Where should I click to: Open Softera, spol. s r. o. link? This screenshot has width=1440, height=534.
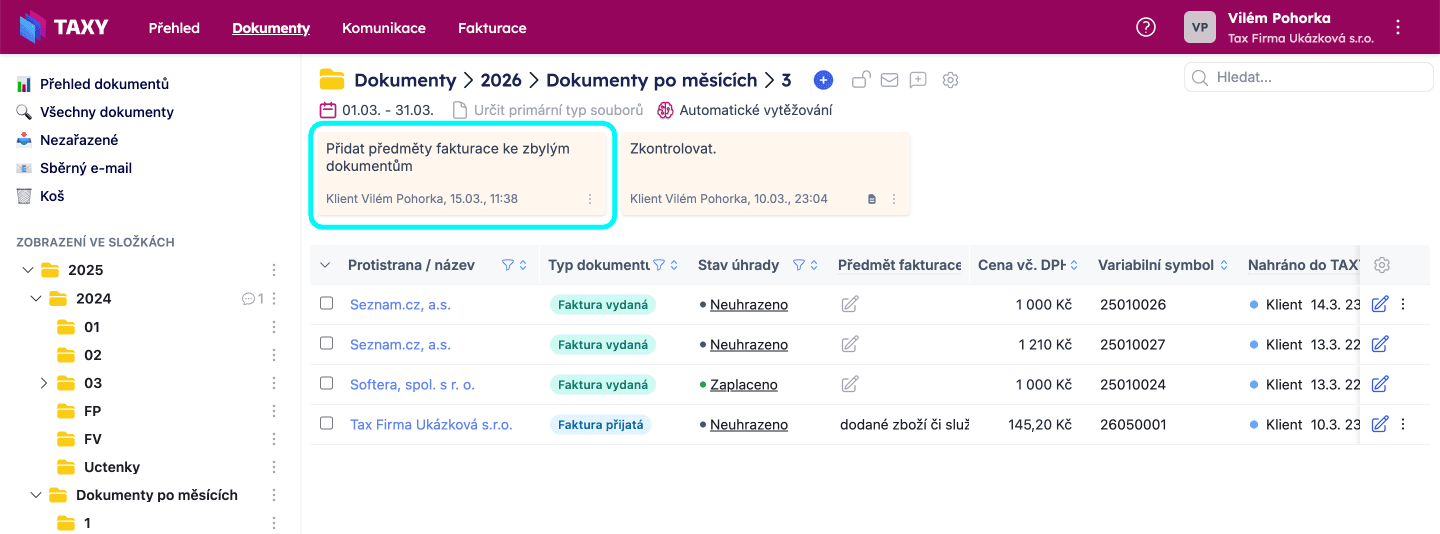pyautogui.click(x=412, y=384)
